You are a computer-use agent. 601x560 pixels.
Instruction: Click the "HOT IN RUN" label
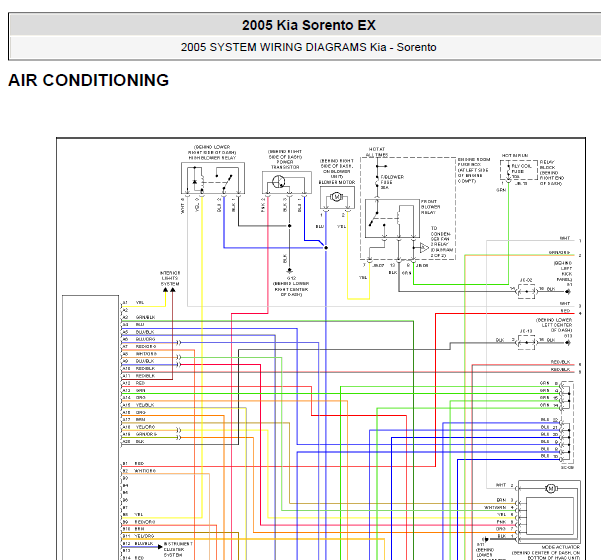pyautogui.click(x=515, y=155)
